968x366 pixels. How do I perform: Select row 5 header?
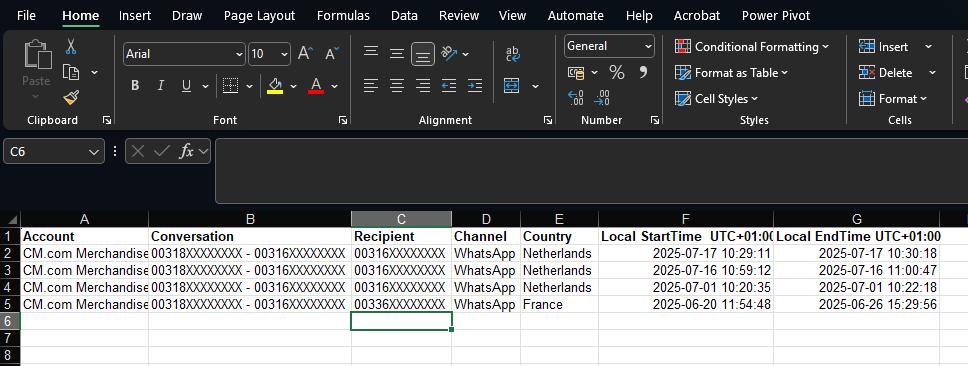pos(10,304)
